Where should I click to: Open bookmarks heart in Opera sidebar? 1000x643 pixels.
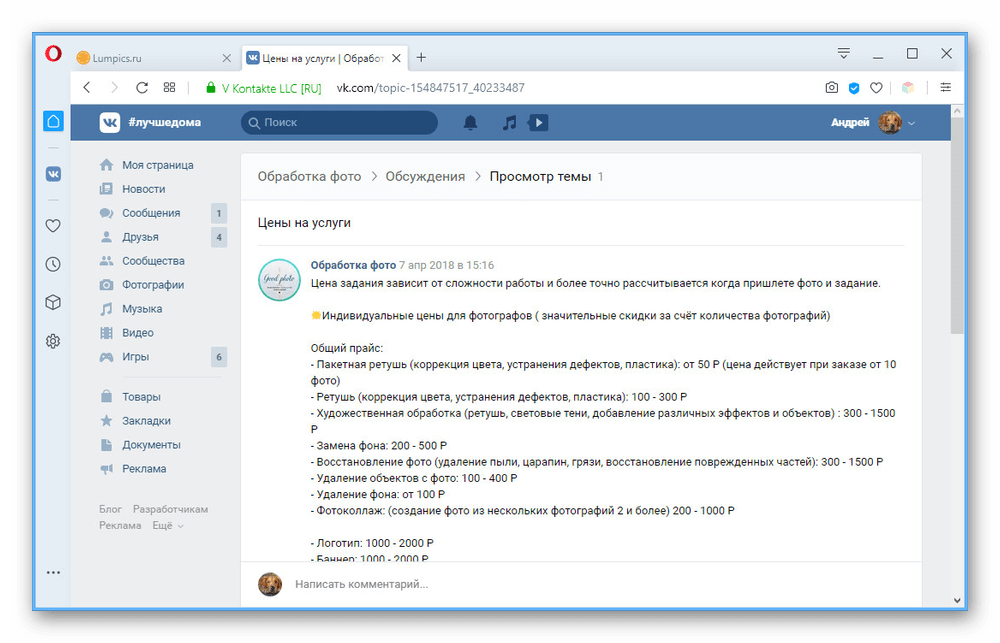(53, 226)
